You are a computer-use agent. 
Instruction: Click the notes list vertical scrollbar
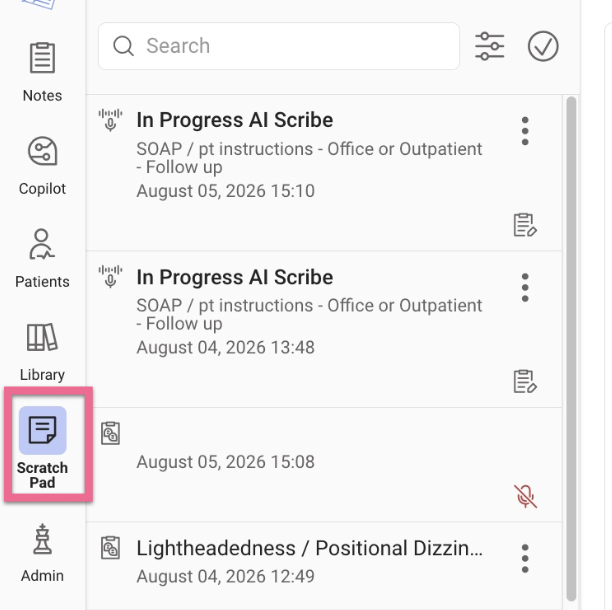click(571, 349)
